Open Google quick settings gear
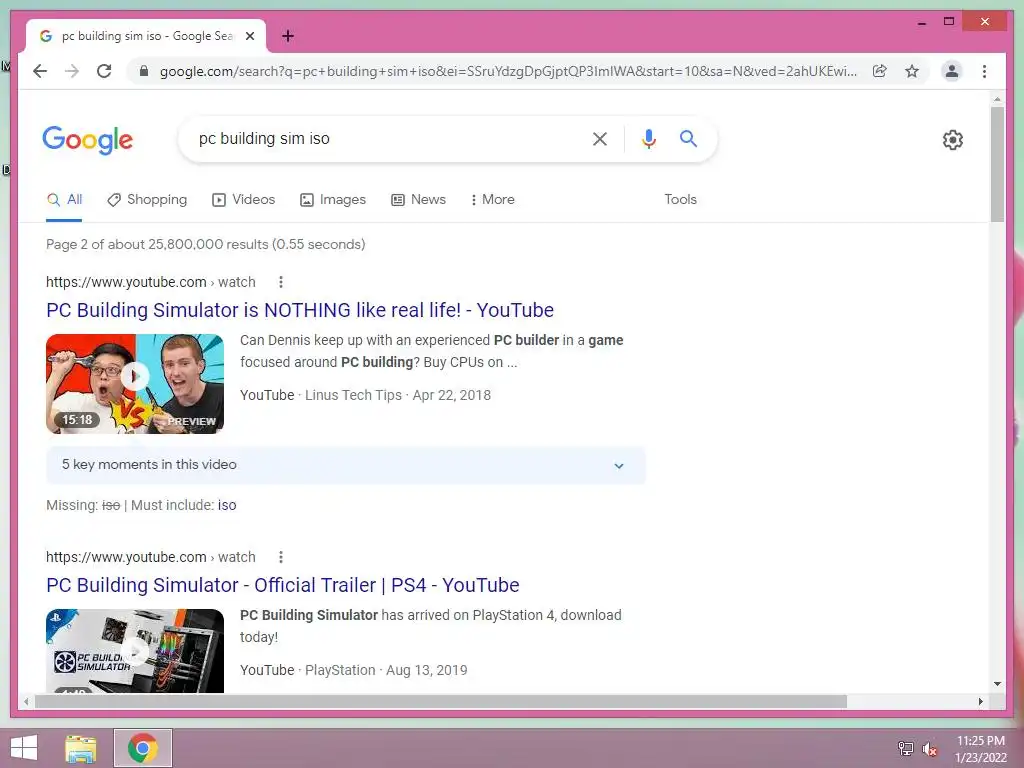Screen dimensions: 1024x768 (x=953, y=140)
